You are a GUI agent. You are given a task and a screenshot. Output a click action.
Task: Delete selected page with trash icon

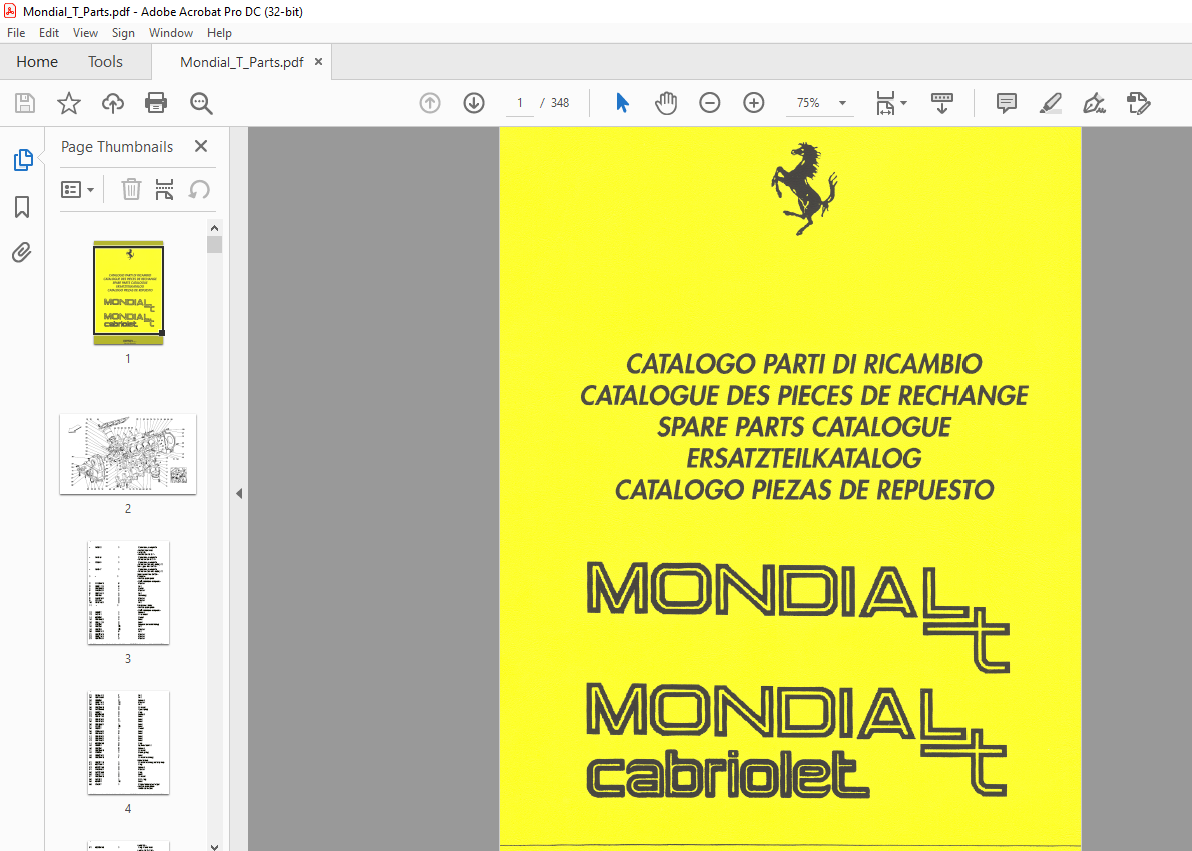132,189
